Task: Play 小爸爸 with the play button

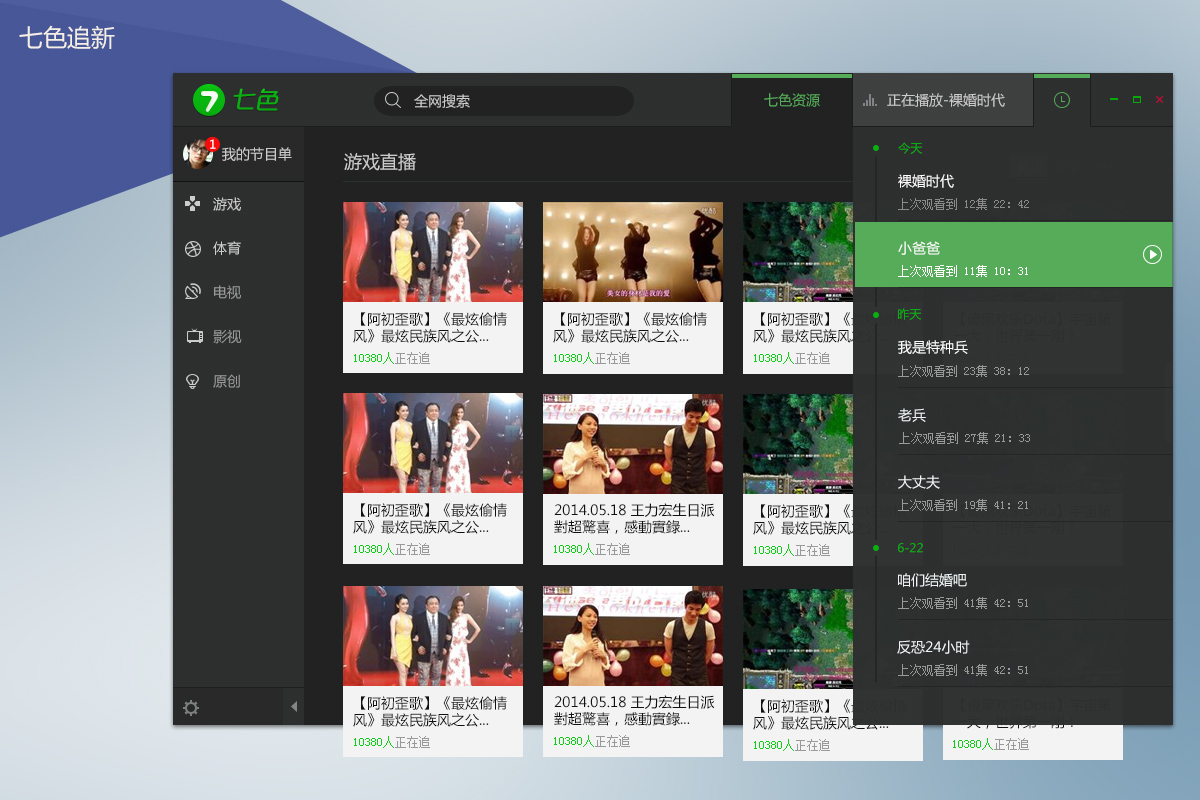Action: coord(1152,255)
